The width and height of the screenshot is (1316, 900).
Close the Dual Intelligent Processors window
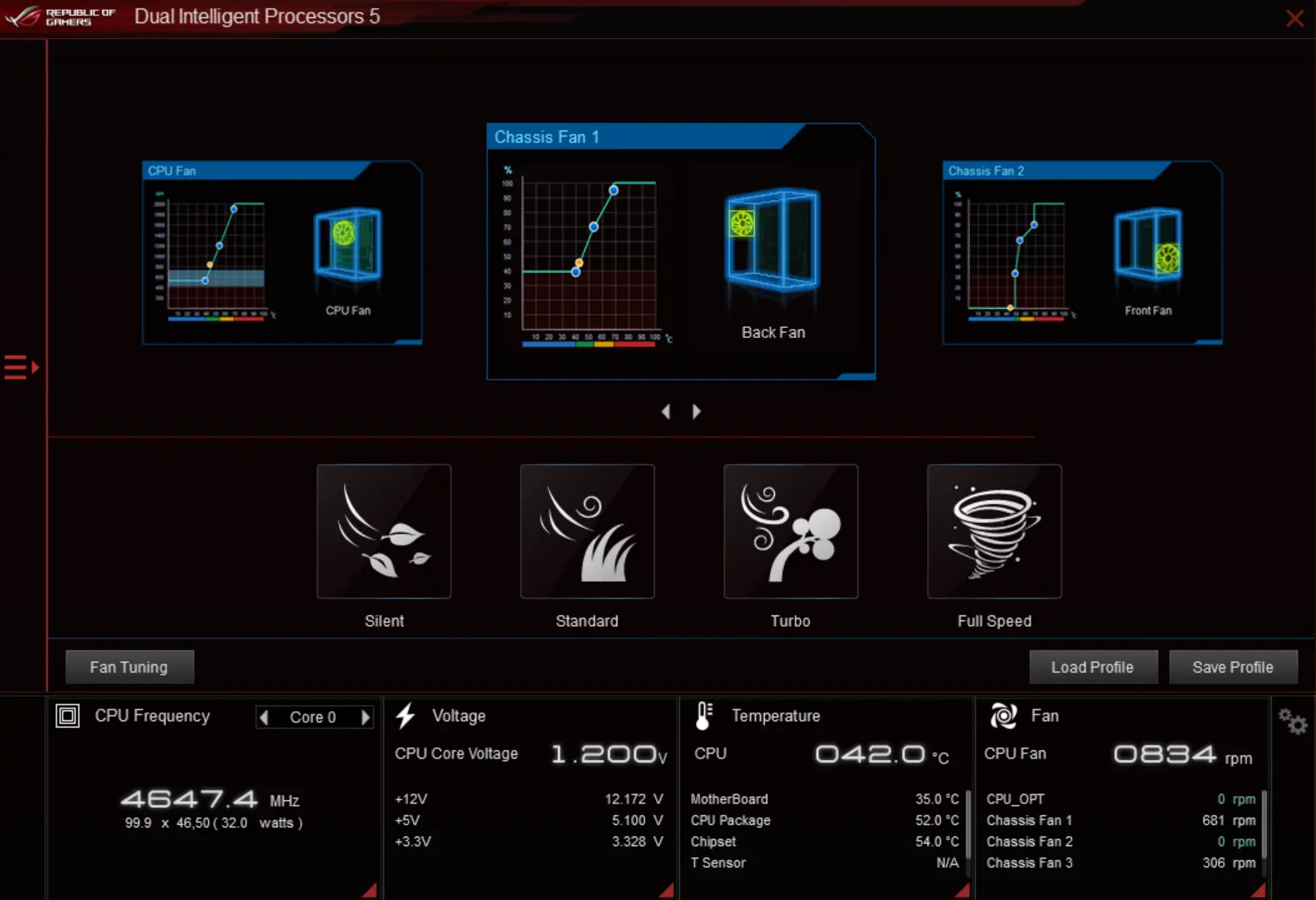pos(1295,17)
